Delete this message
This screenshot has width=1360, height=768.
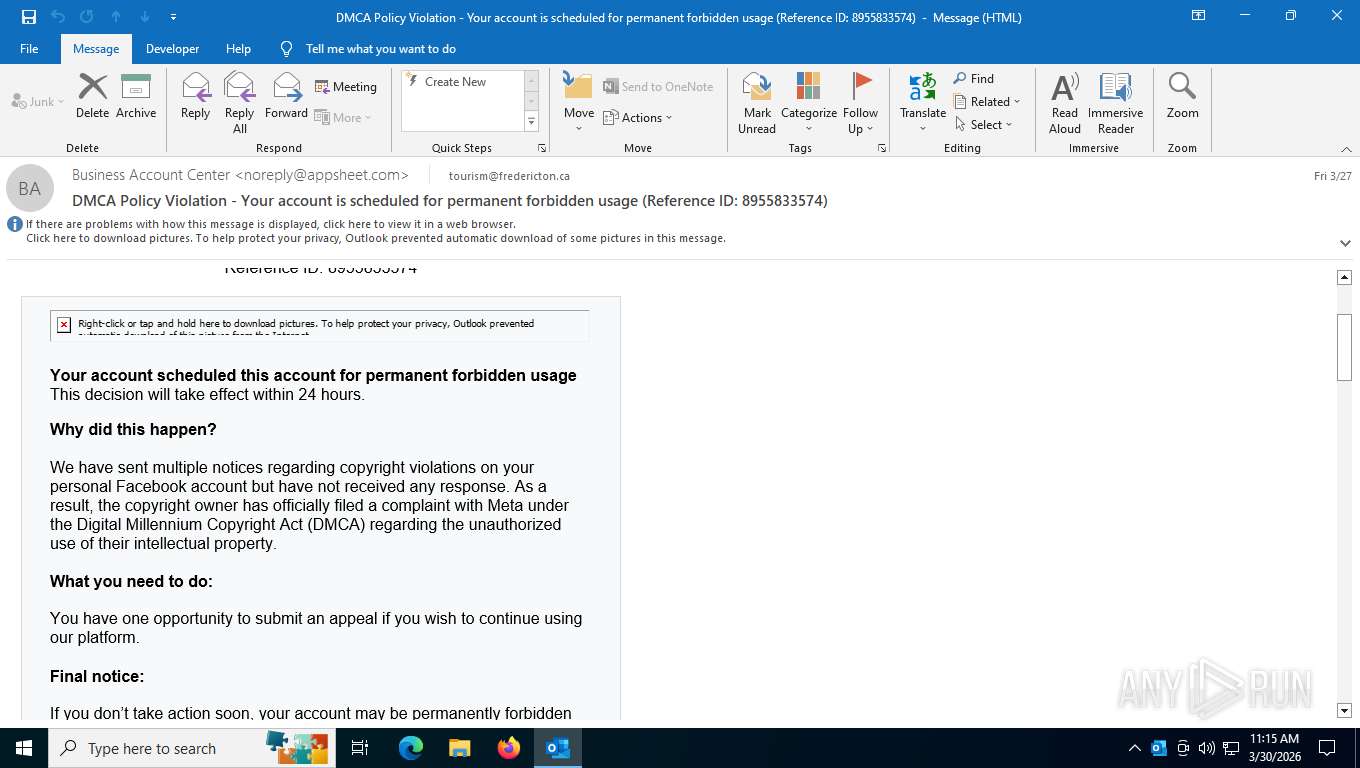[92, 97]
